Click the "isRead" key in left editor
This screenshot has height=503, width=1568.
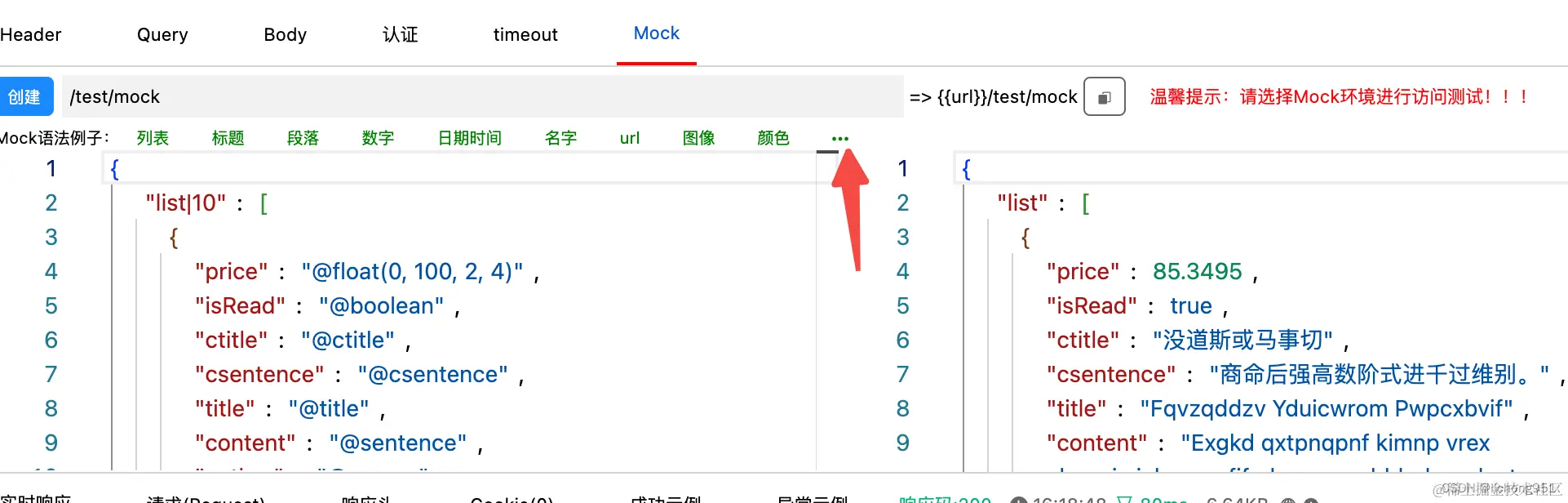(x=241, y=305)
